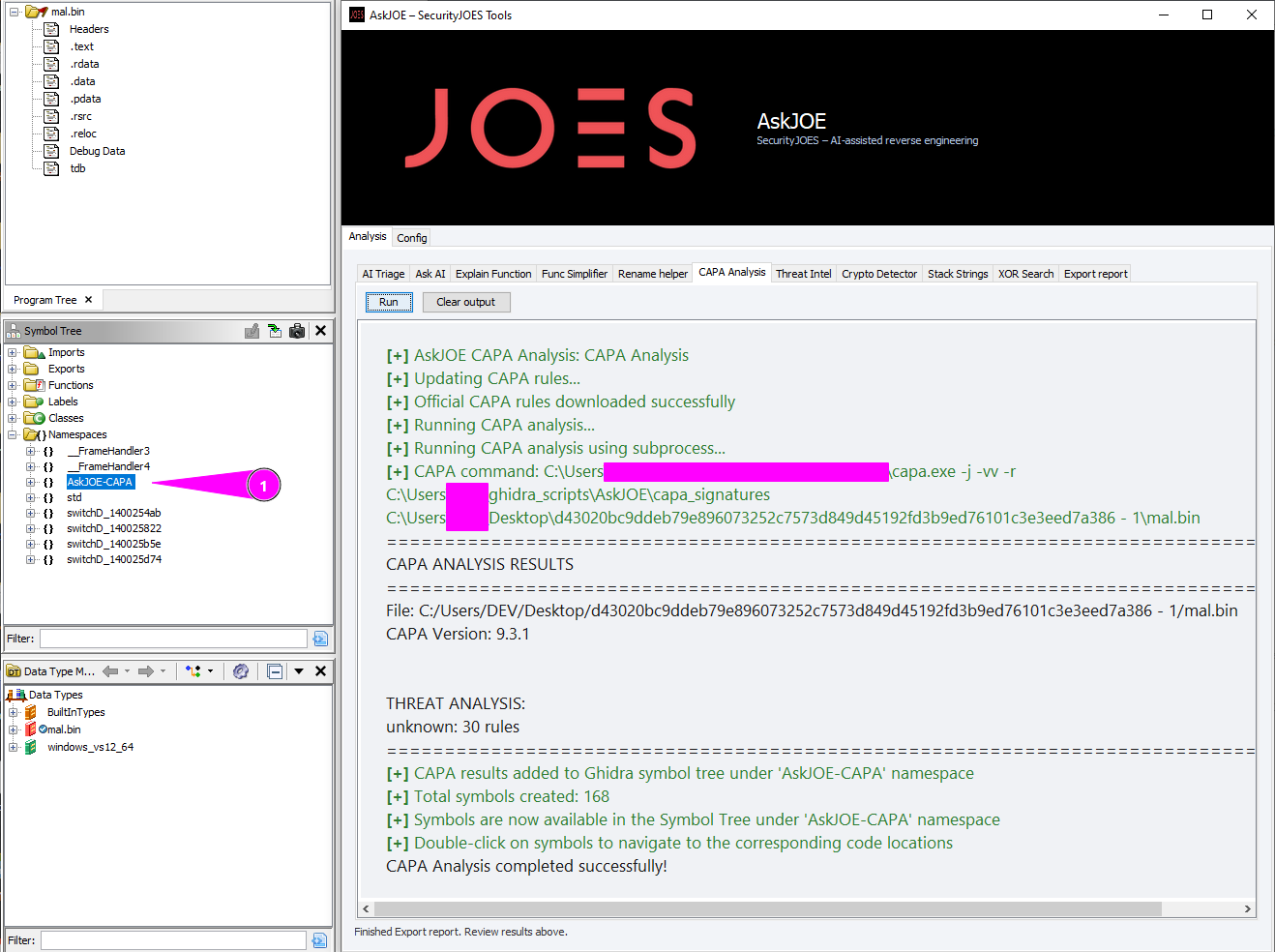Click the greyed-out edit icon in Symbol Tree header
The image size is (1275, 952).
click(252, 331)
